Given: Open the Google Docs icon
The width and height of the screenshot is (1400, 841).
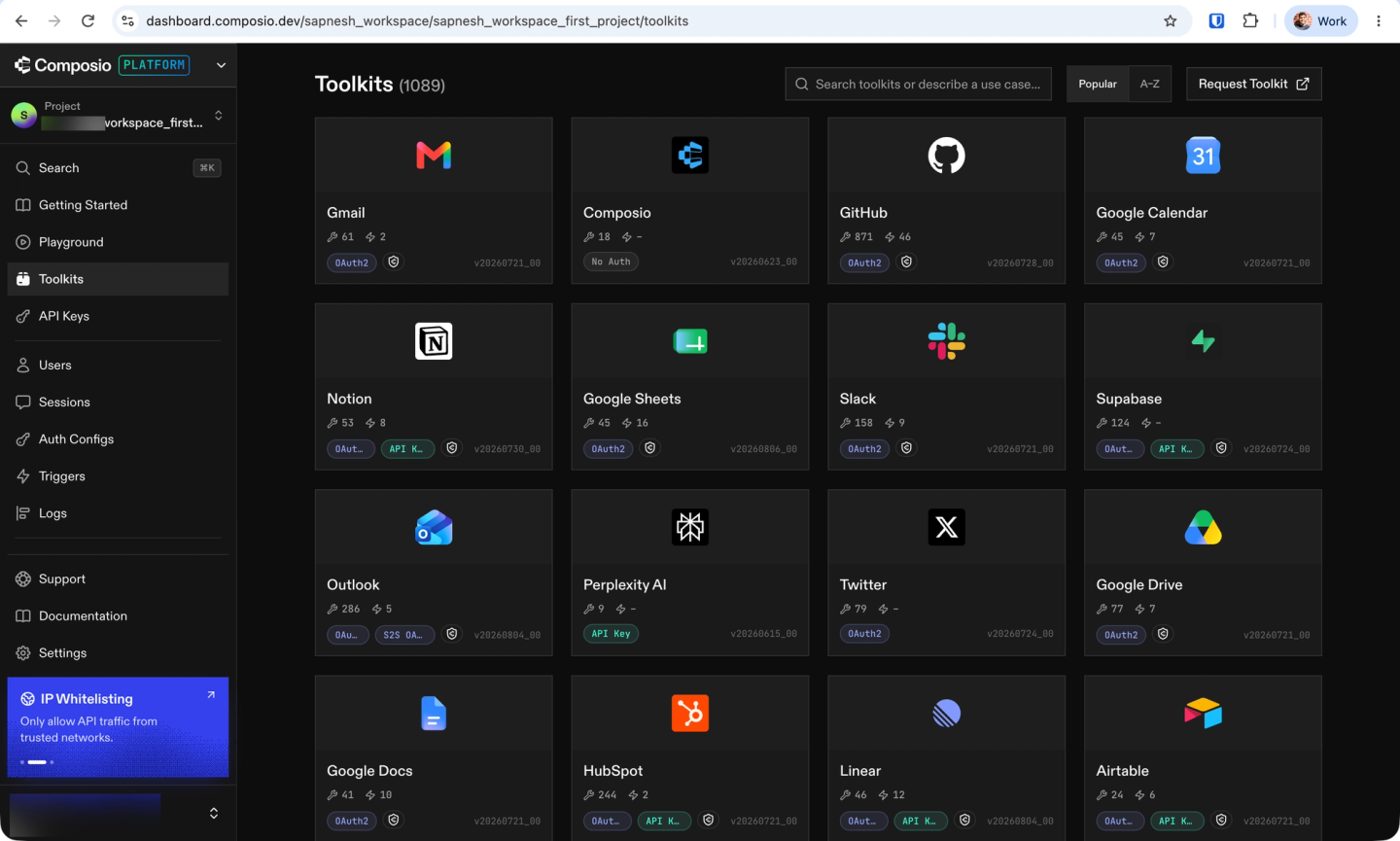Looking at the screenshot, I should coord(434,714).
